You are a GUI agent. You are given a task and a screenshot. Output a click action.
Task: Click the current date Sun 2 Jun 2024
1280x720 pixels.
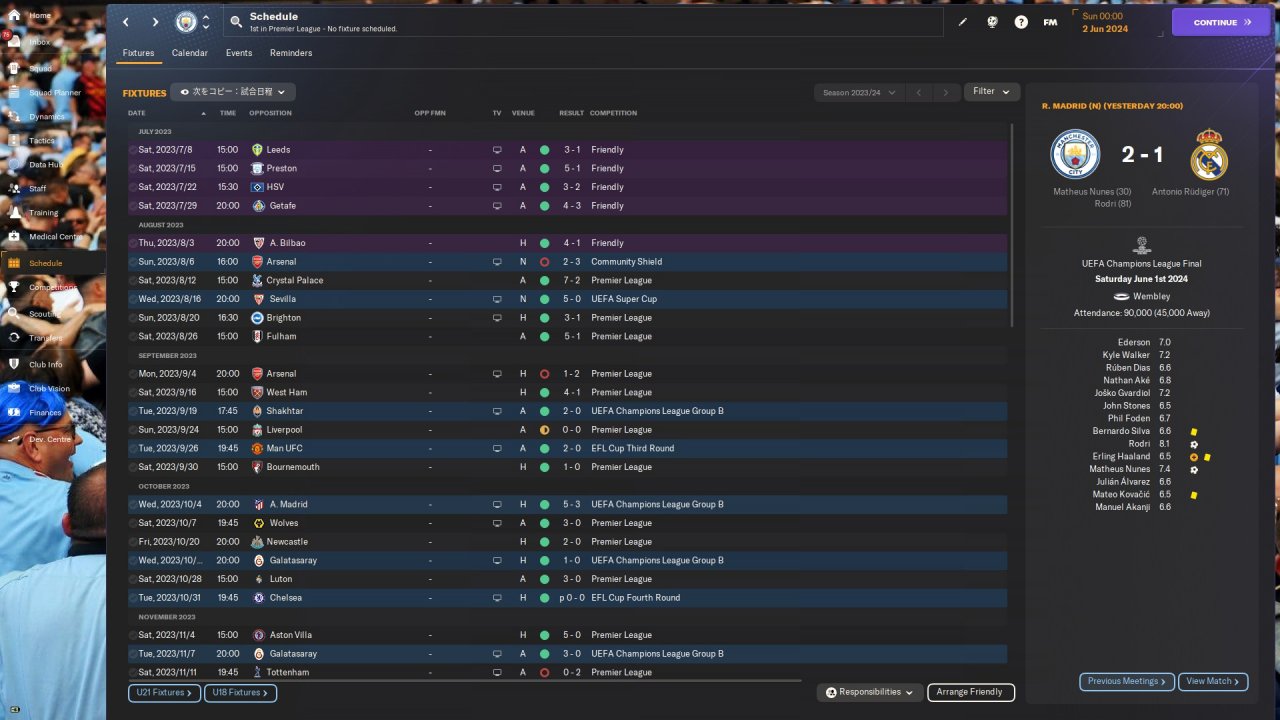click(x=1104, y=23)
